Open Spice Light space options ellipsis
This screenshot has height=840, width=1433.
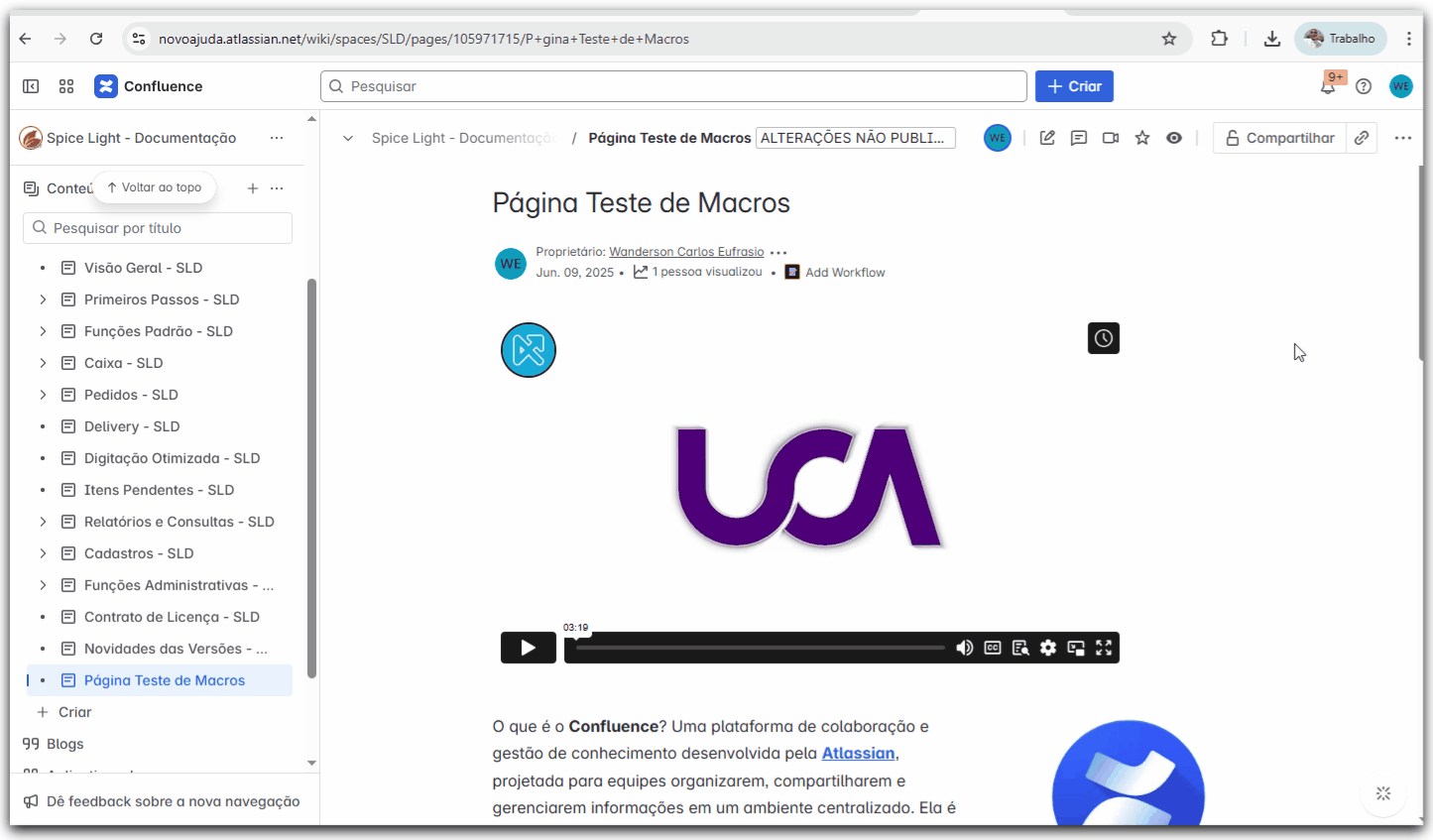[277, 138]
